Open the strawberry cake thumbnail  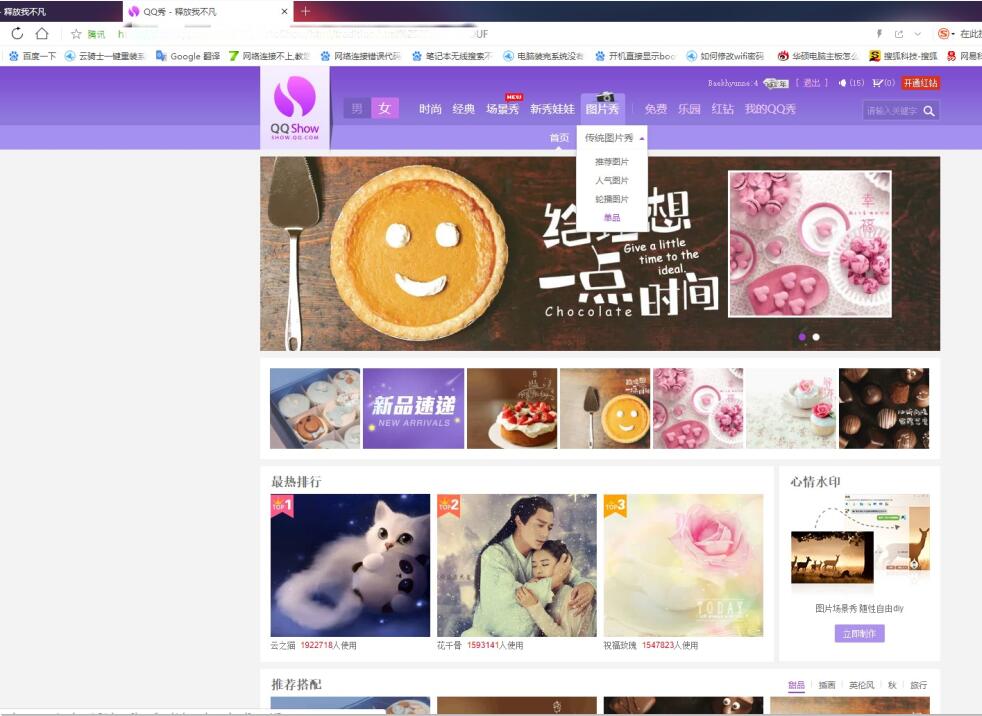(512, 408)
